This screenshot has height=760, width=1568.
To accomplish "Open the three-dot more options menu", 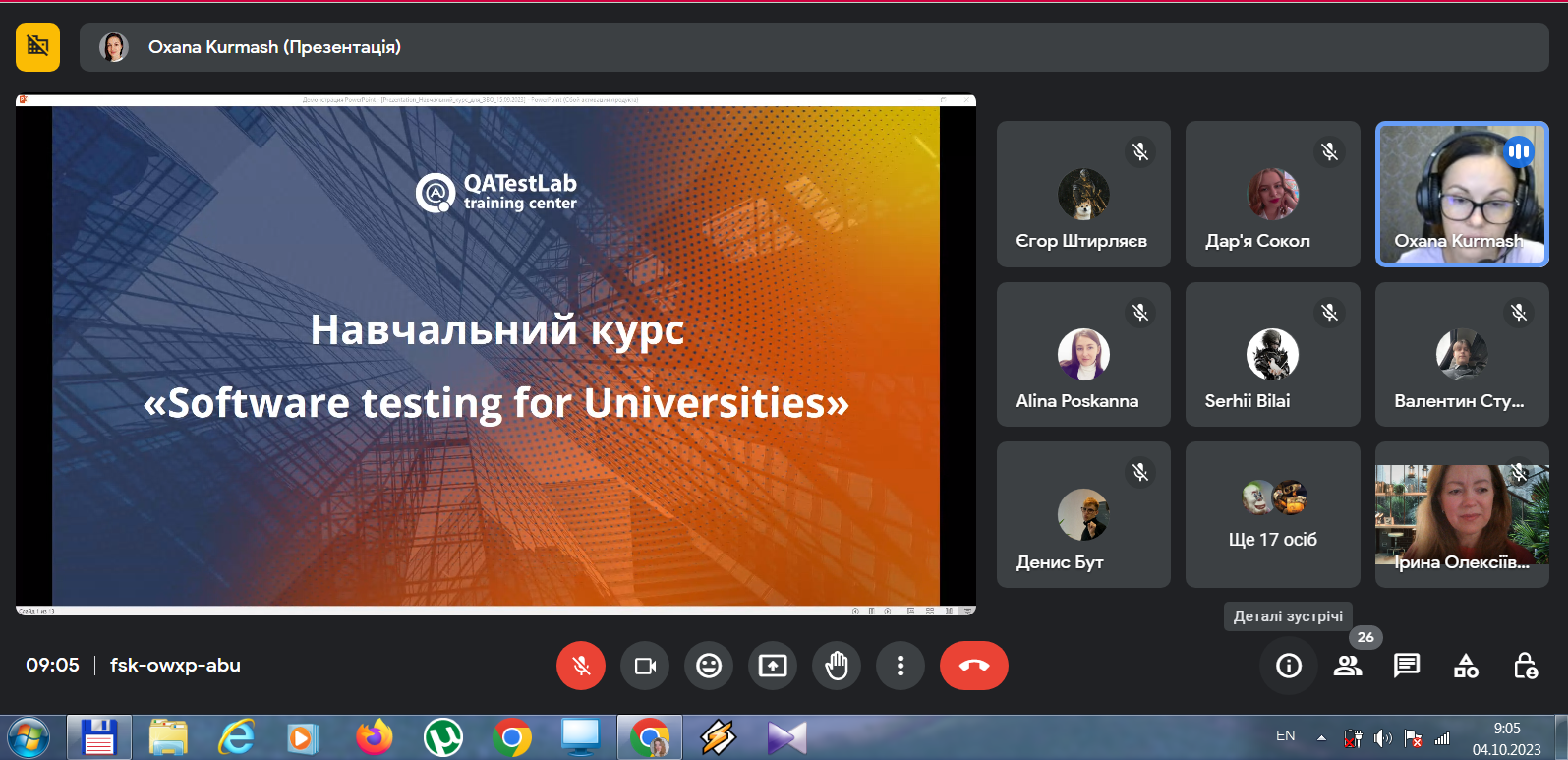I will point(900,666).
